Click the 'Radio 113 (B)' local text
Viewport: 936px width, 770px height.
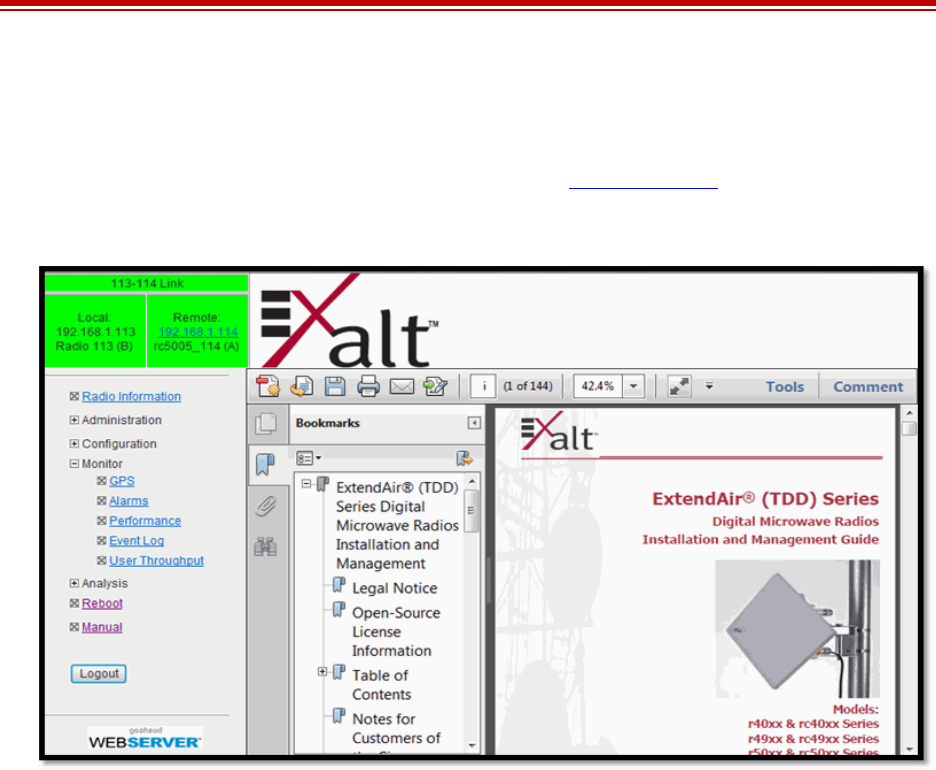94,346
